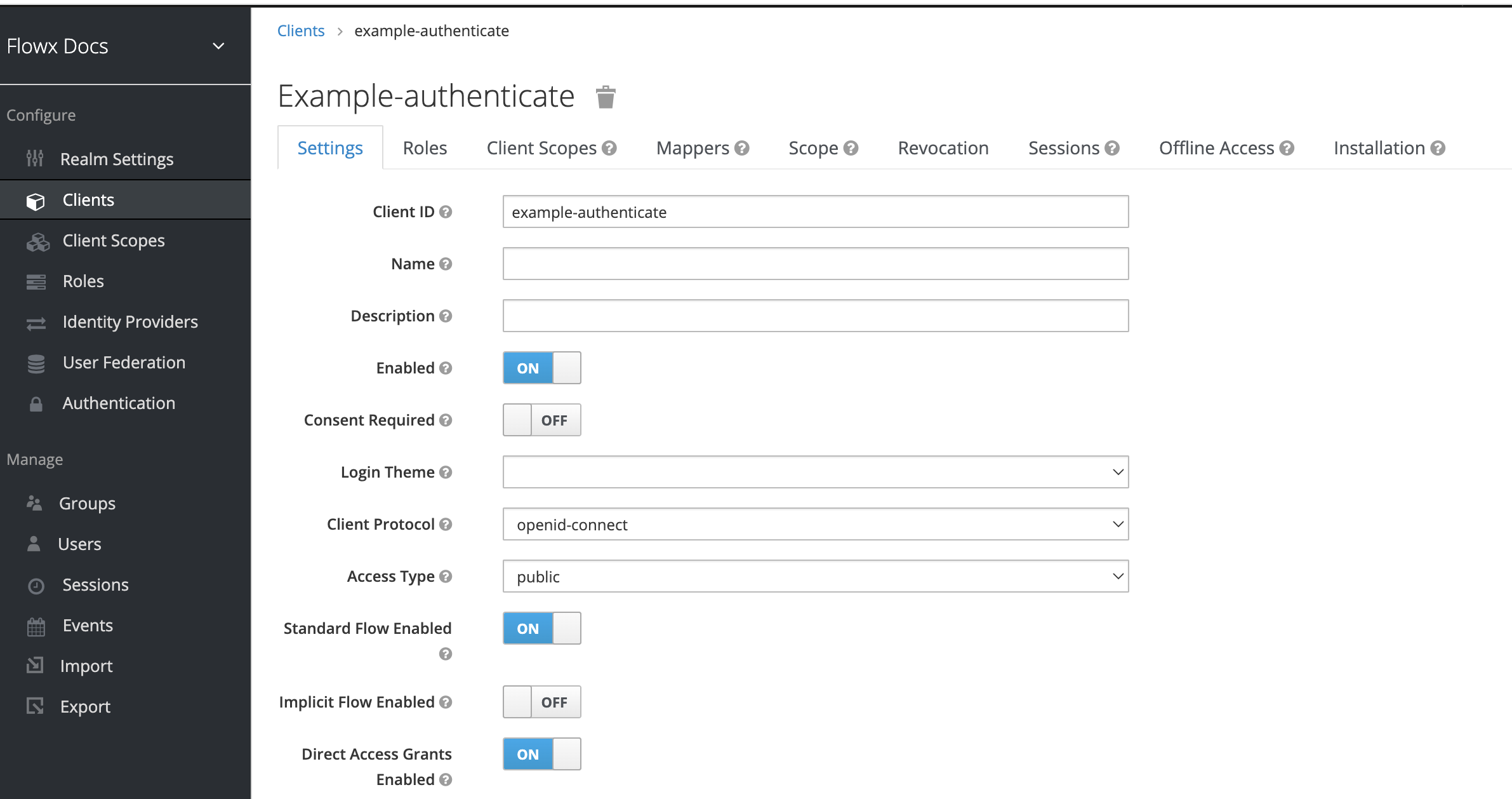Click the help icon beside Access Type
Viewport: 1512px width, 799px height.
click(446, 577)
